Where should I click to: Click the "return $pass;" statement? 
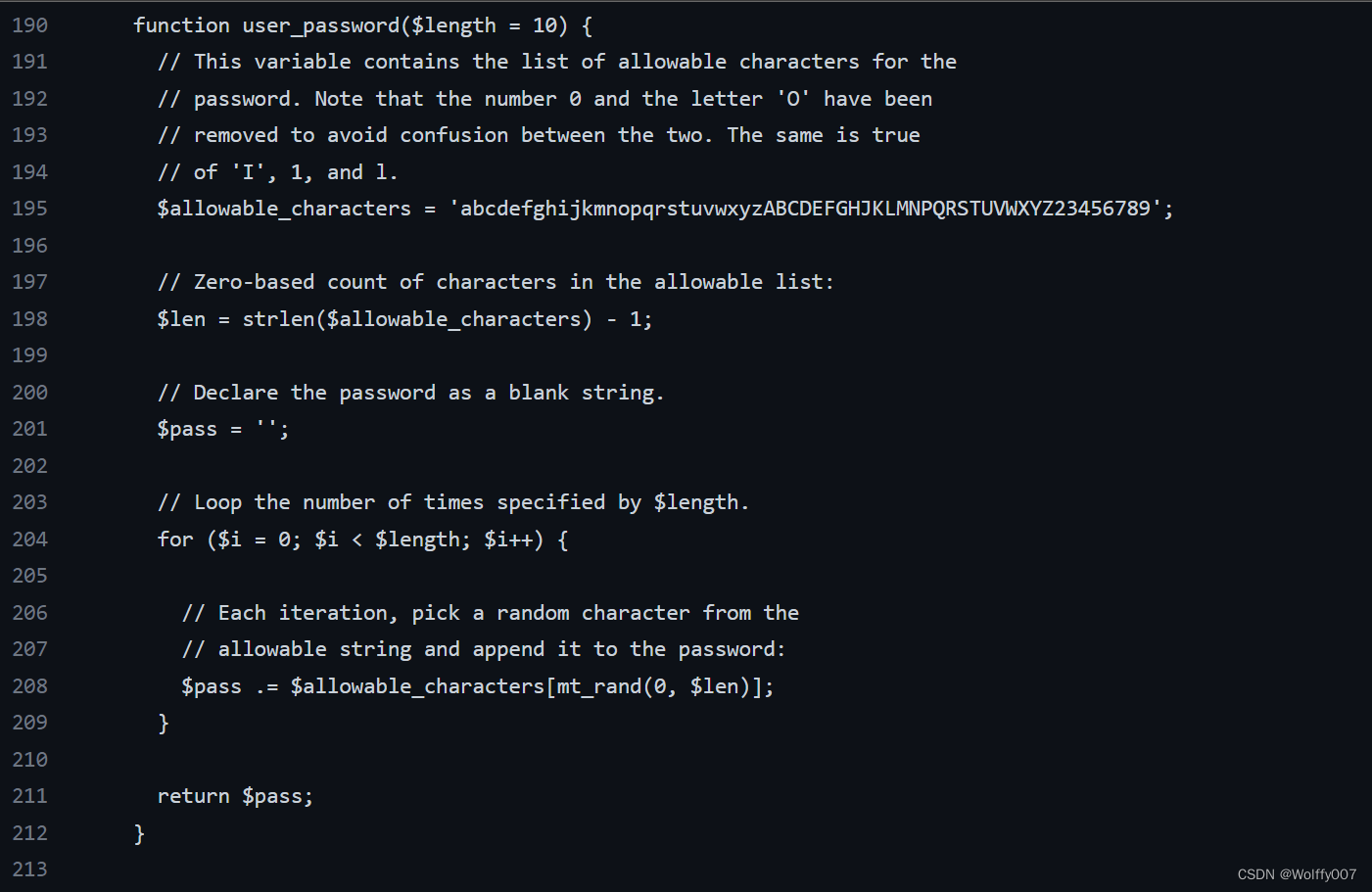coord(235,796)
